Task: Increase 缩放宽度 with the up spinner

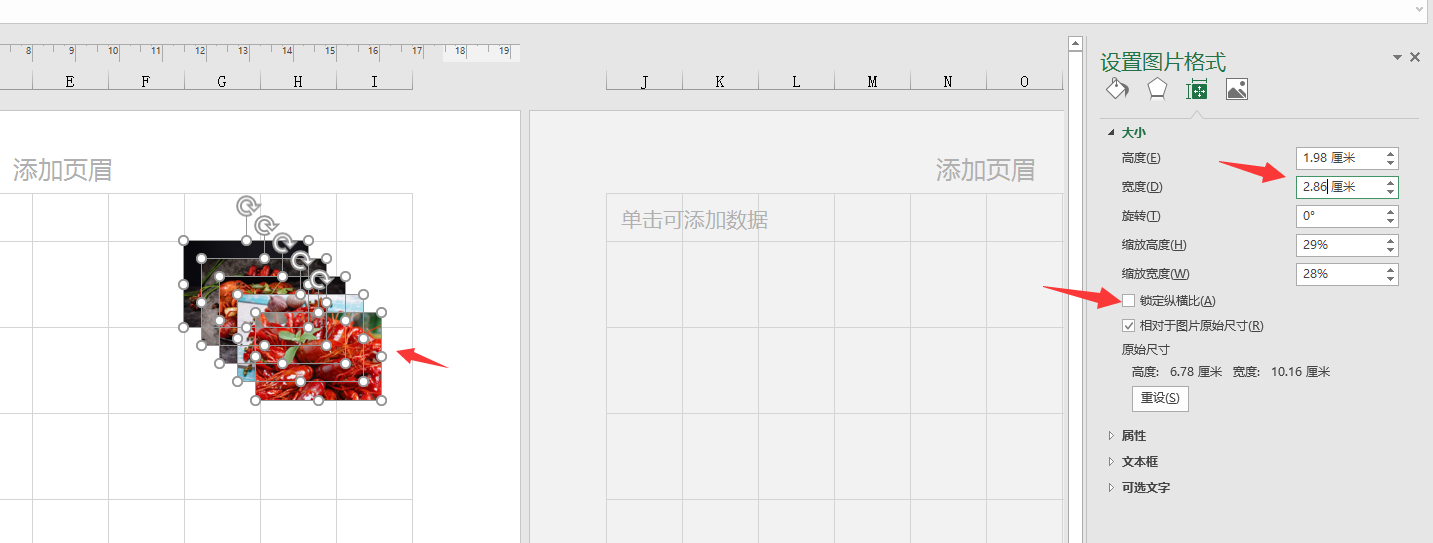Action: [1391, 269]
